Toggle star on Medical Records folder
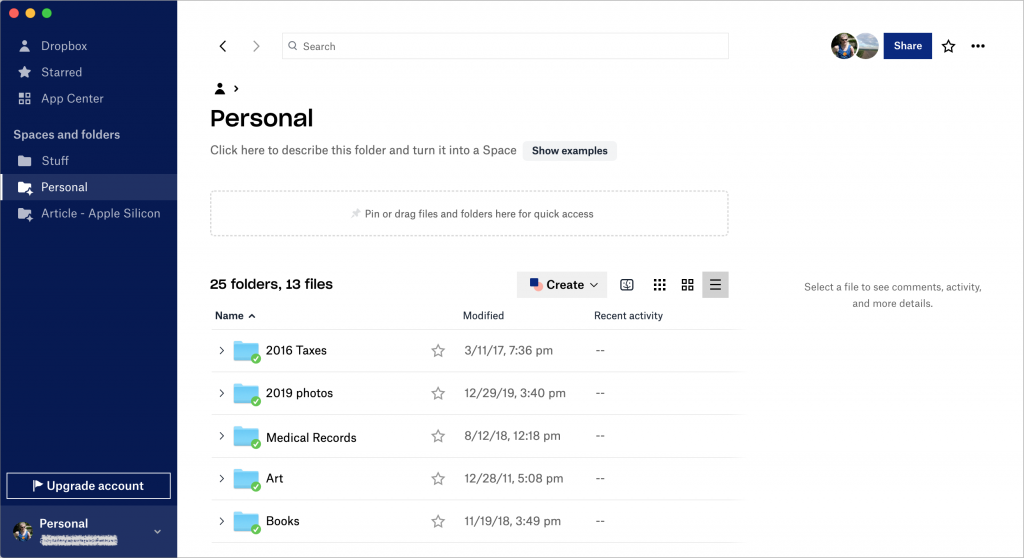The height and width of the screenshot is (558, 1024). pos(437,437)
